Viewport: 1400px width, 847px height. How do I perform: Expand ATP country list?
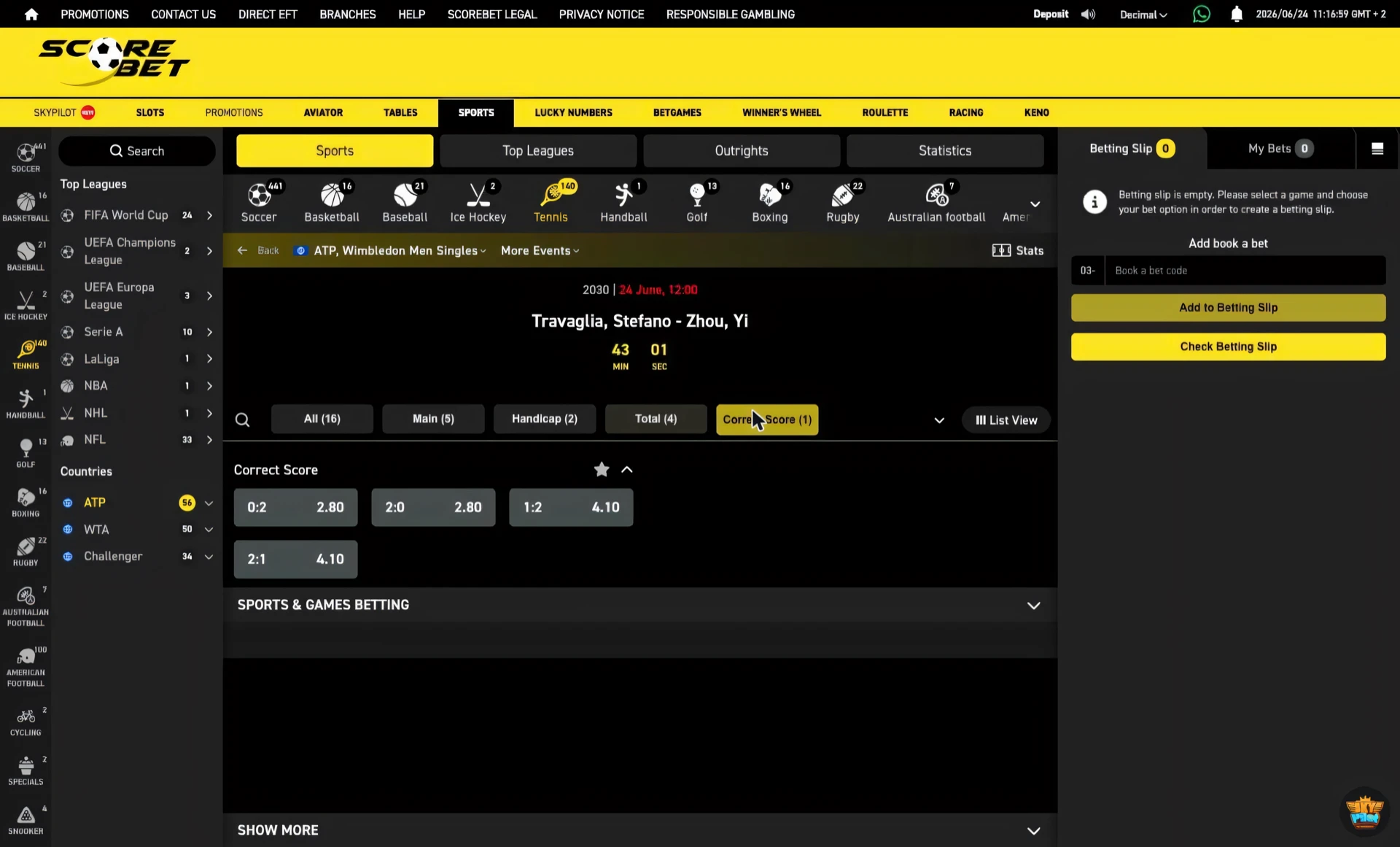click(x=209, y=503)
